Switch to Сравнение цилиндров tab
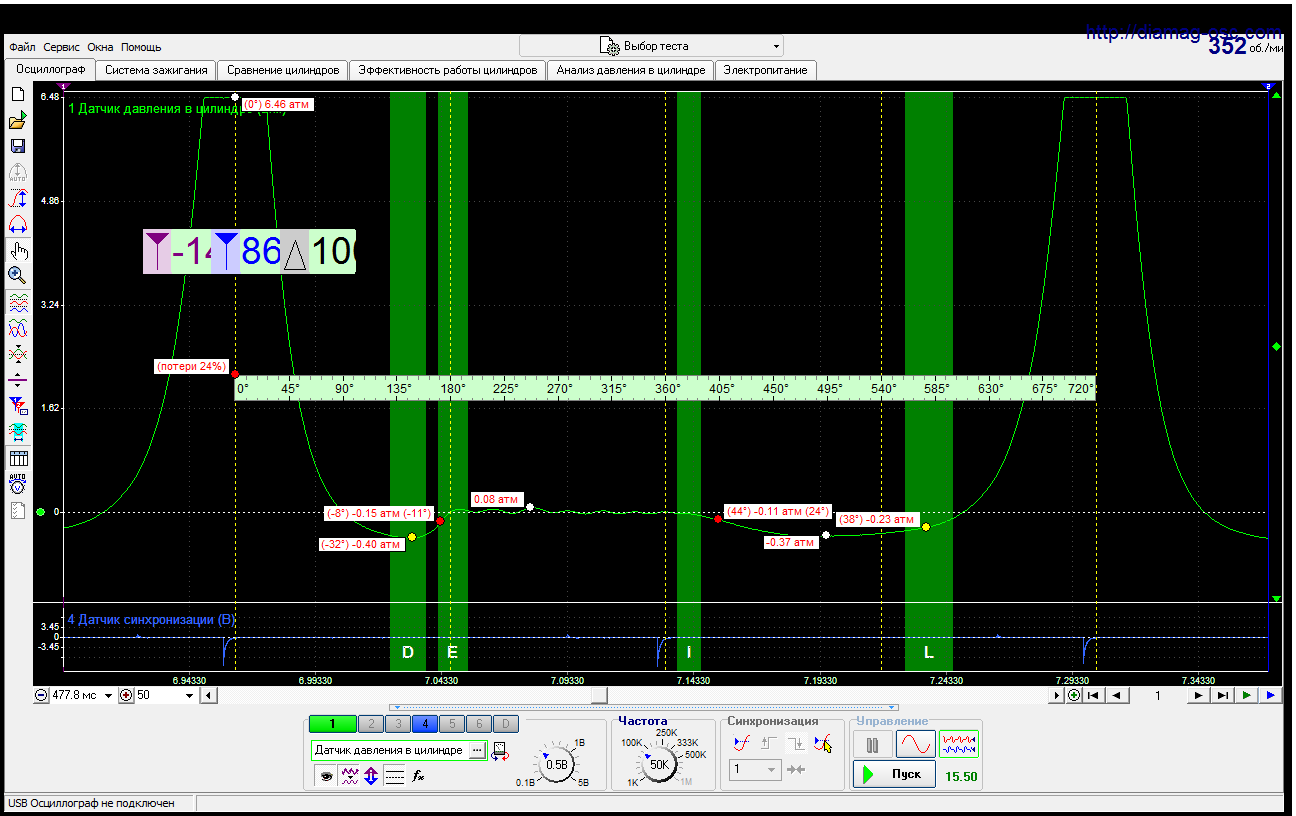 284,70
